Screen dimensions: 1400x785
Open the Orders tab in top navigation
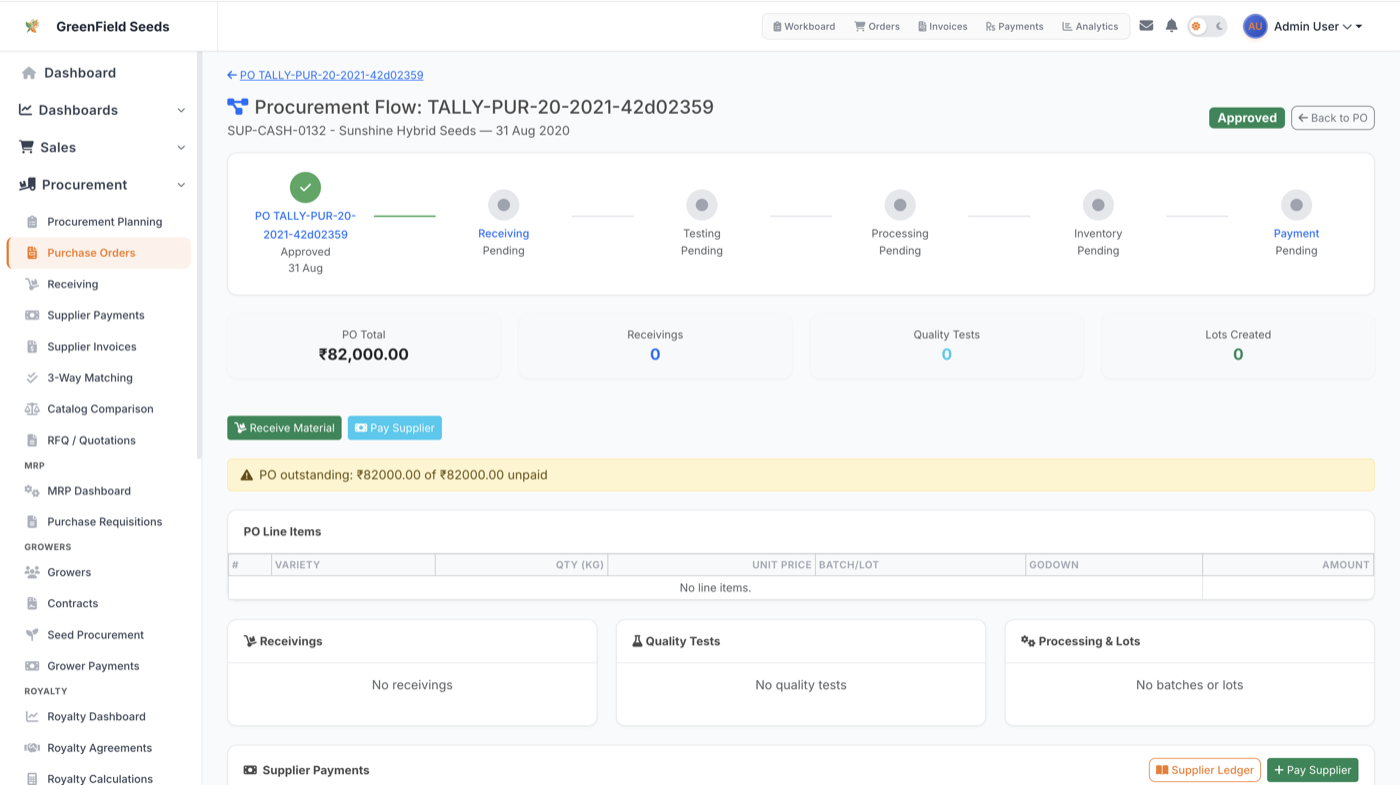pyautogui.click(x=877, y=26)
